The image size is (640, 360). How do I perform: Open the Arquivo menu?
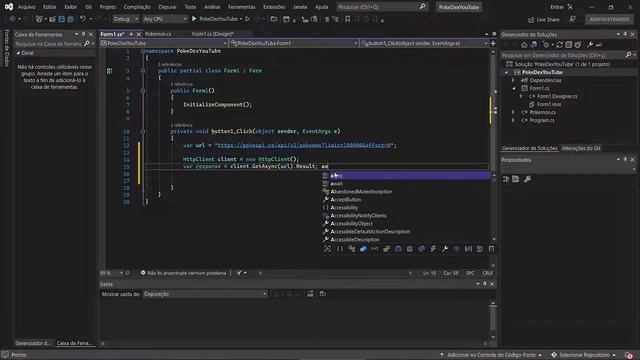[27, 7]
